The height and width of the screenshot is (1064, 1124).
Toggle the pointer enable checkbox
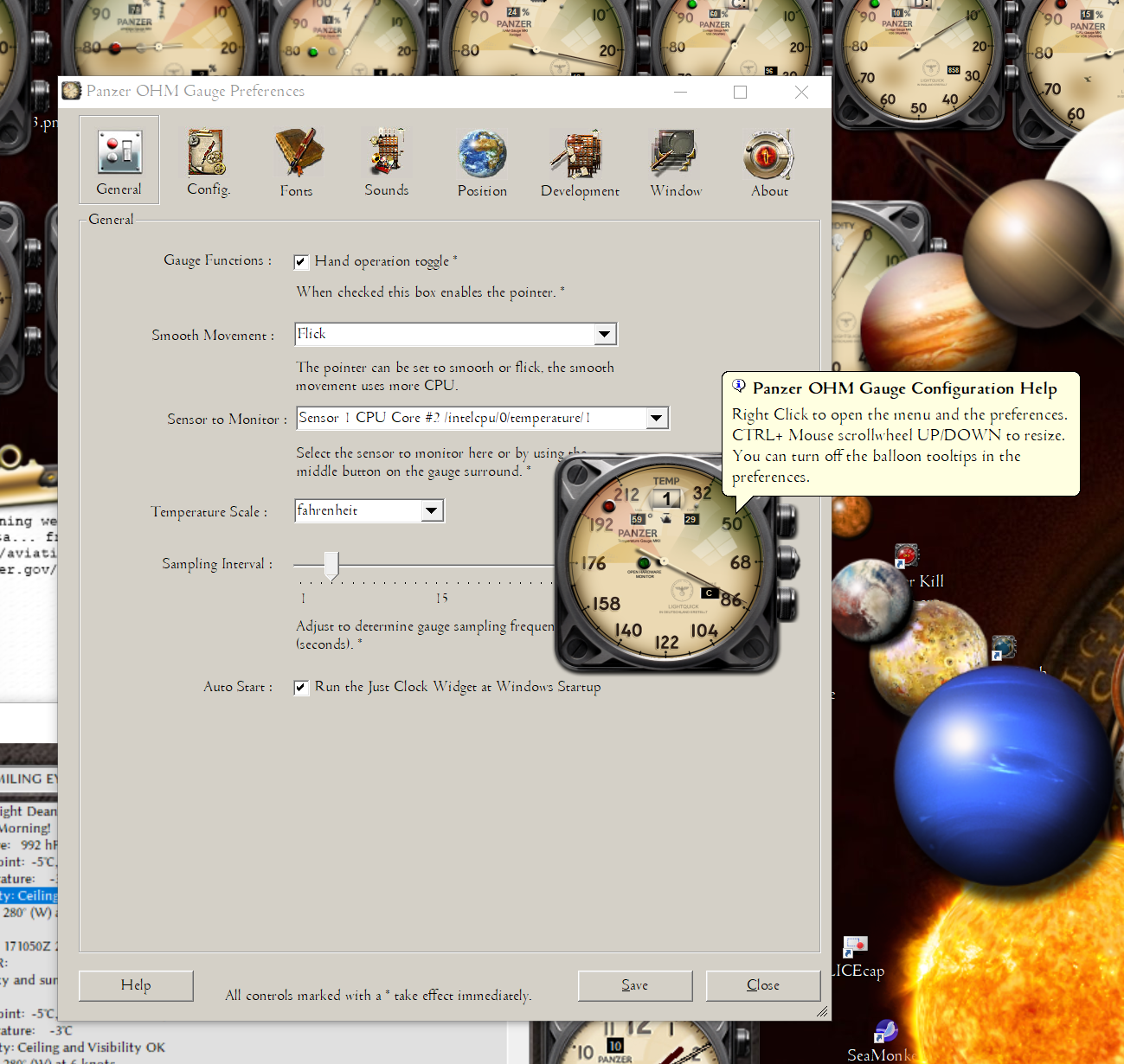301,261
